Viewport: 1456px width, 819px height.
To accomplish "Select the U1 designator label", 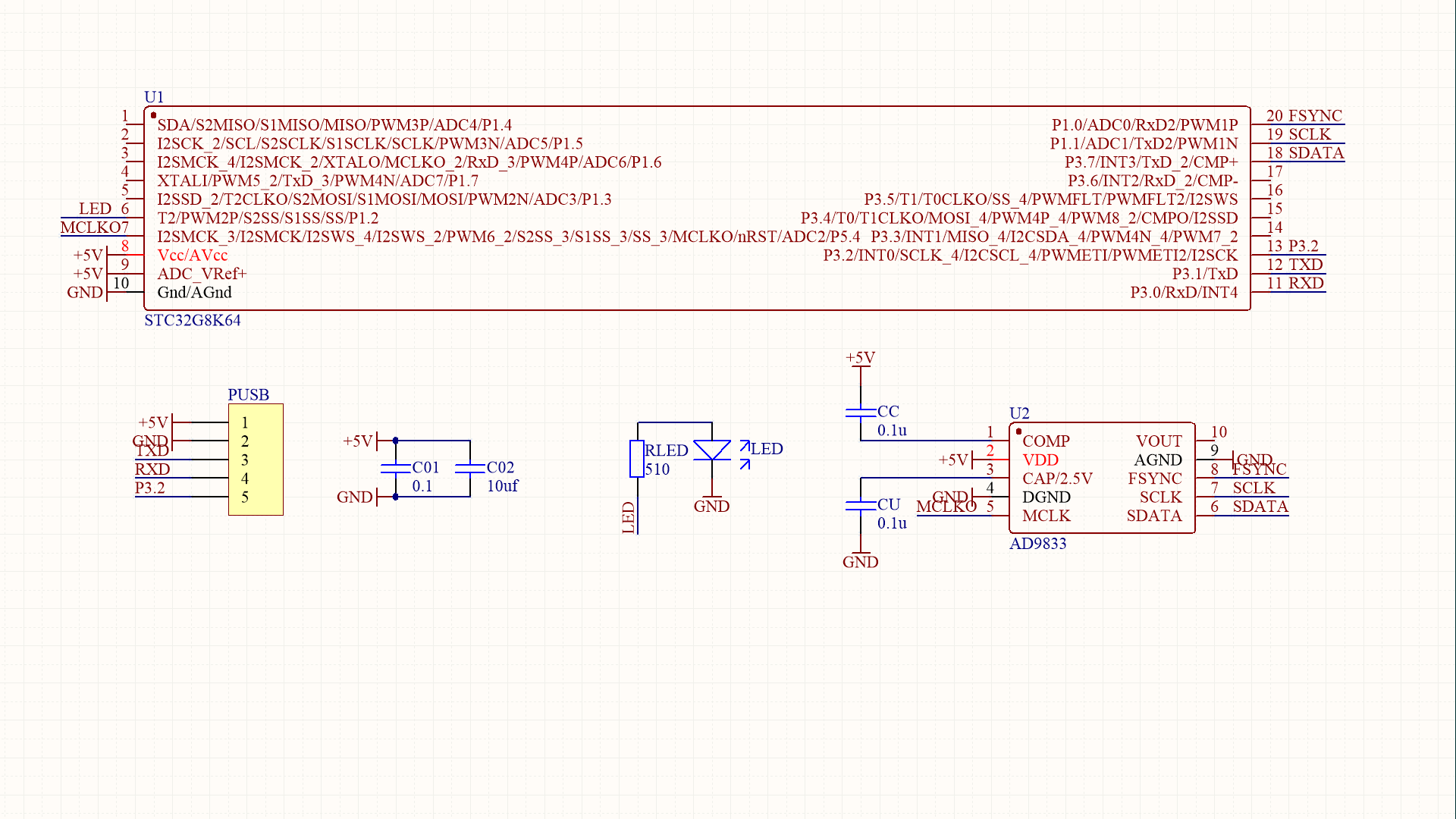I will coord(154,97).
